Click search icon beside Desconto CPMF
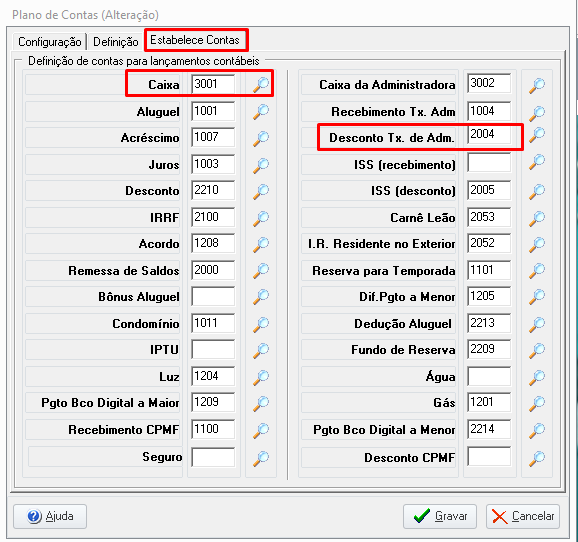This screenshot has width=578, height=542. click(x=537, y=458)
